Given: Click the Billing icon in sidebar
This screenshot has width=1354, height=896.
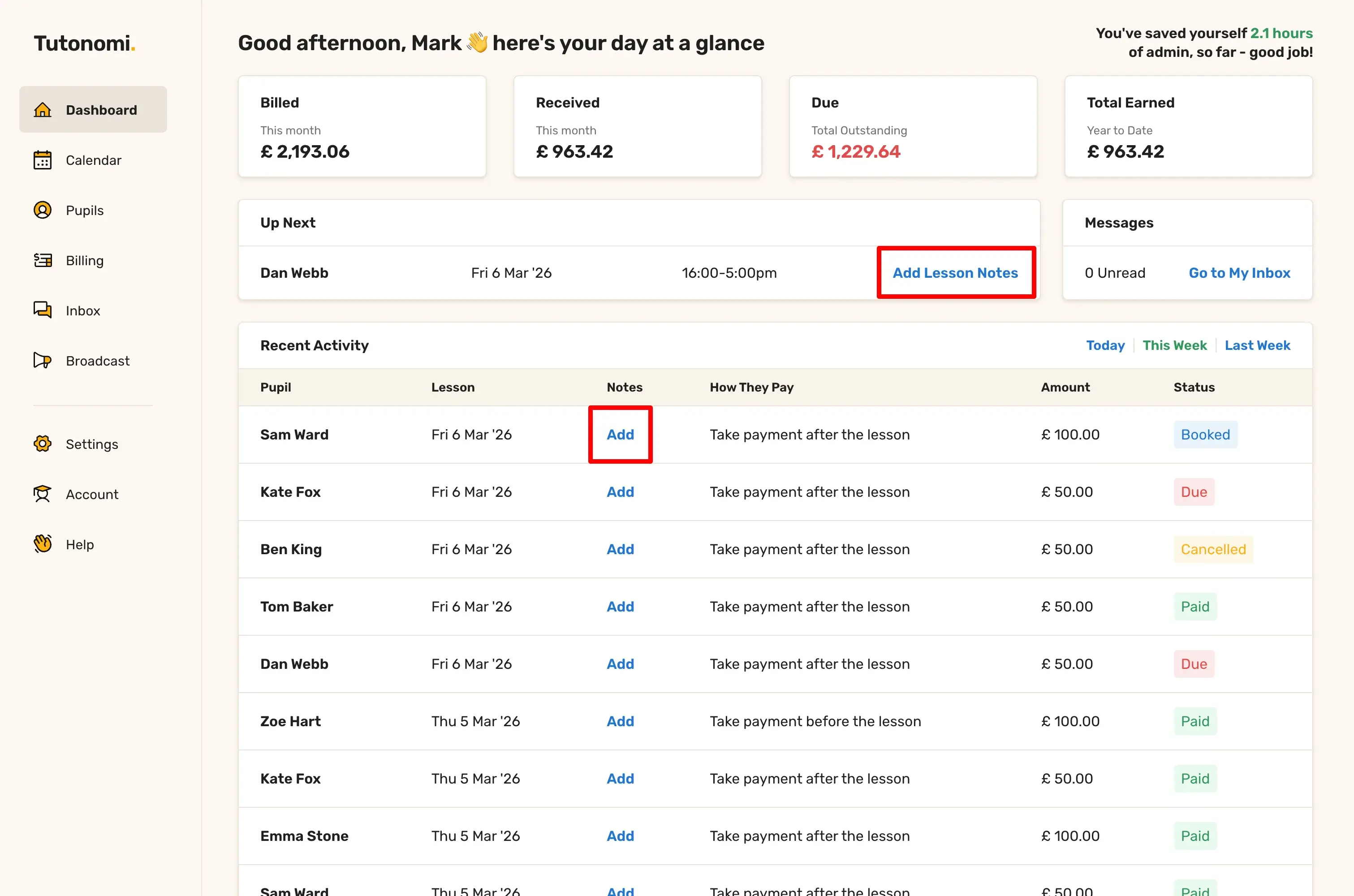Looking at the screenshot, I should [42, 261].
